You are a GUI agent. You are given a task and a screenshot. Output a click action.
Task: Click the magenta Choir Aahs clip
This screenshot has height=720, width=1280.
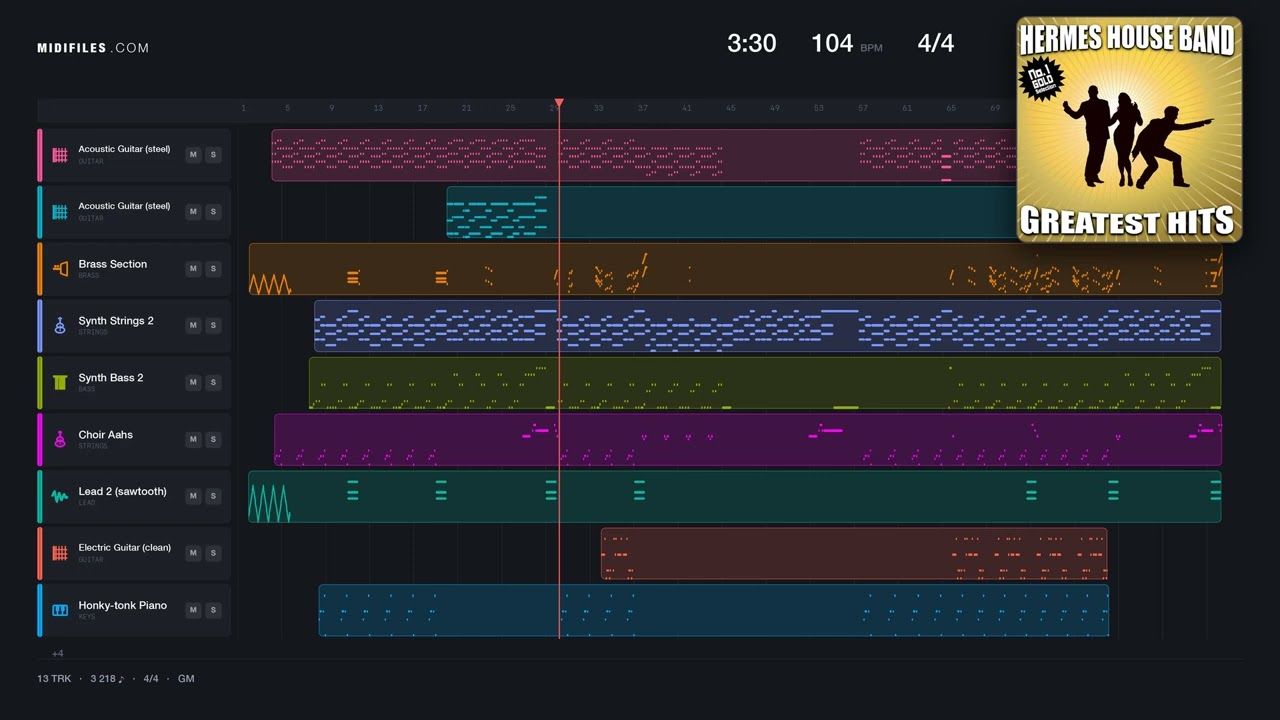tap(748, 440)
